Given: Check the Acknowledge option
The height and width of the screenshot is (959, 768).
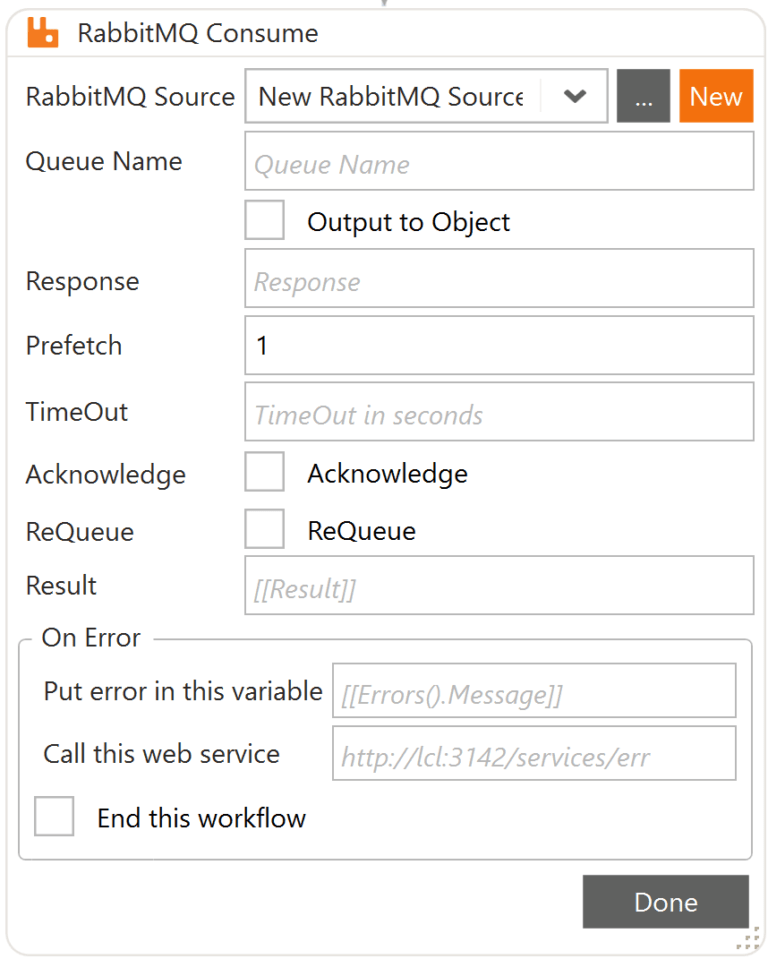Looking at the screenshot, I should pos(263,471).
